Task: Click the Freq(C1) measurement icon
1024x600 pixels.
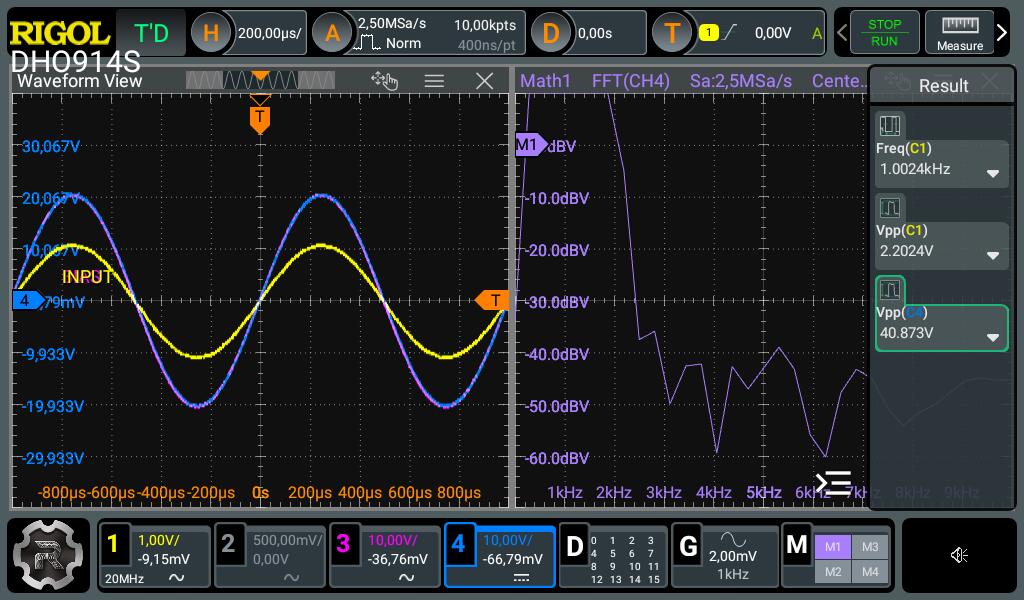Action: (889, 125)
